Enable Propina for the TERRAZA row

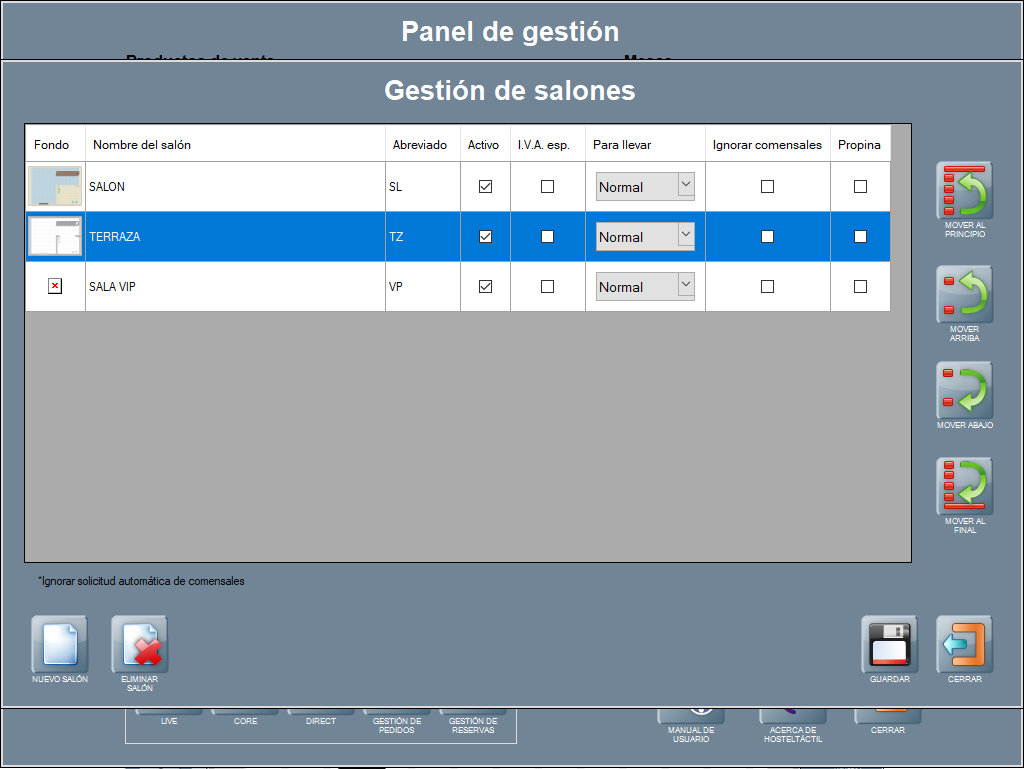pos(860,237)
